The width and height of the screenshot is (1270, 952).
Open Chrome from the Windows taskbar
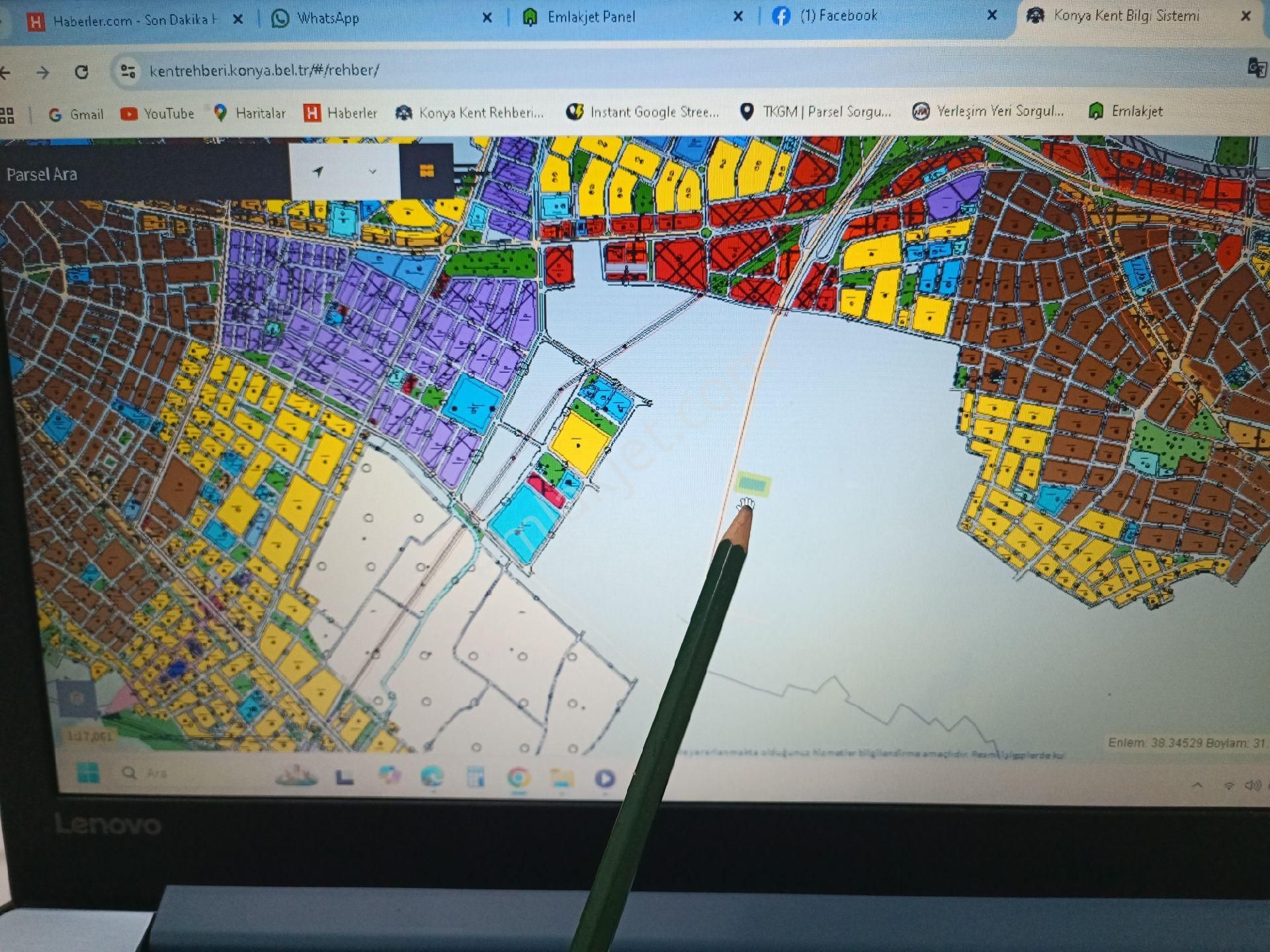pos(519,777)
